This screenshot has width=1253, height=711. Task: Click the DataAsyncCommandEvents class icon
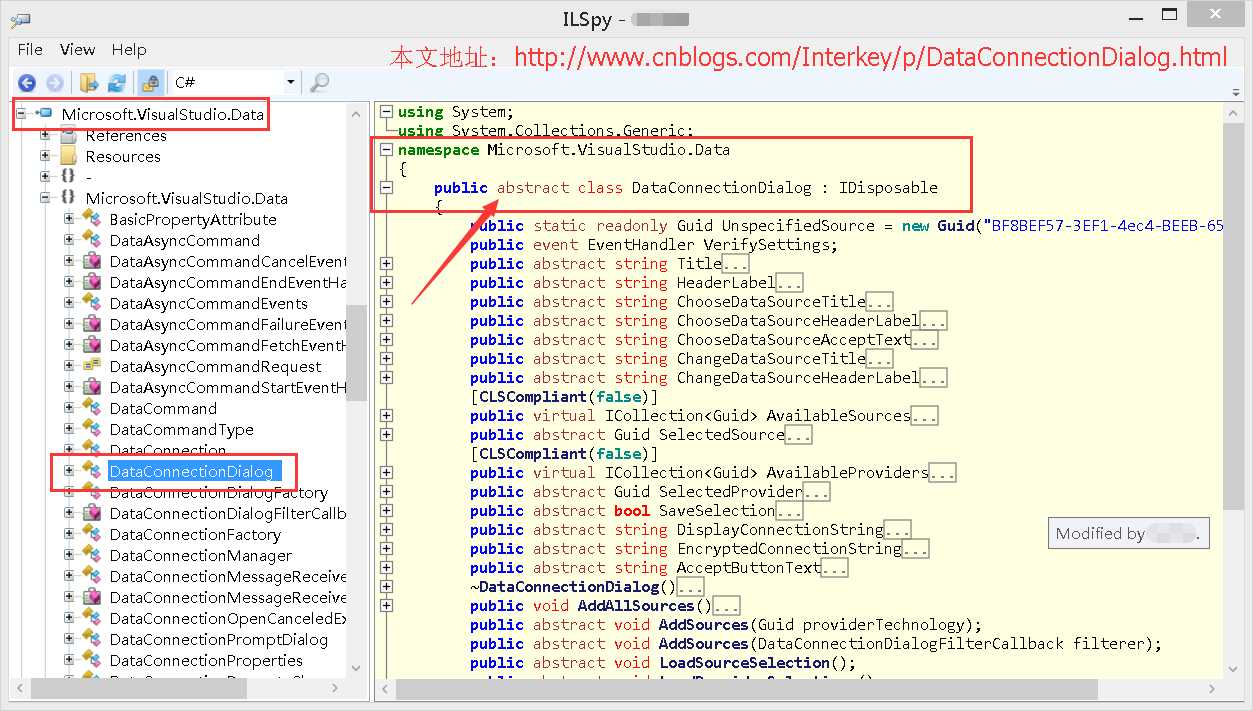click(x=92, y=303)
